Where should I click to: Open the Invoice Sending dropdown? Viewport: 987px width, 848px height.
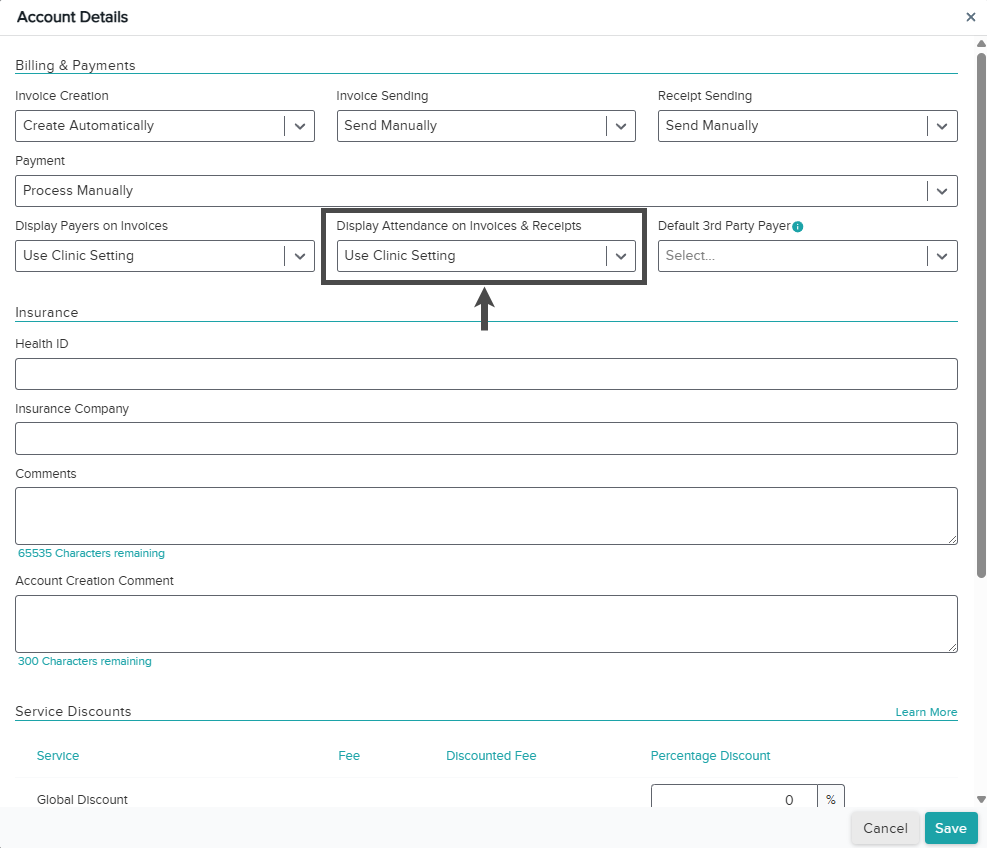[486, 126]
